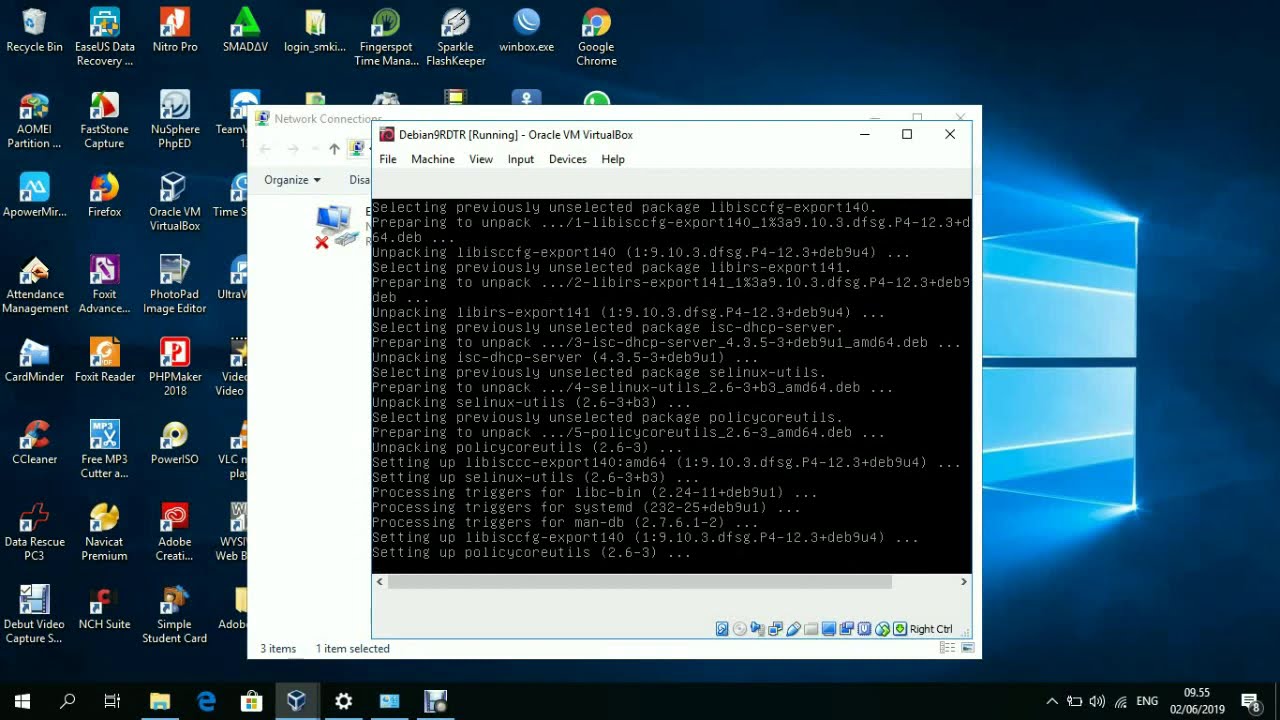This screenshot has height=720, width=1280.
Task: Open Nitro Pro desktop icon
Action: pyautogui.click(x=175, y=31)
